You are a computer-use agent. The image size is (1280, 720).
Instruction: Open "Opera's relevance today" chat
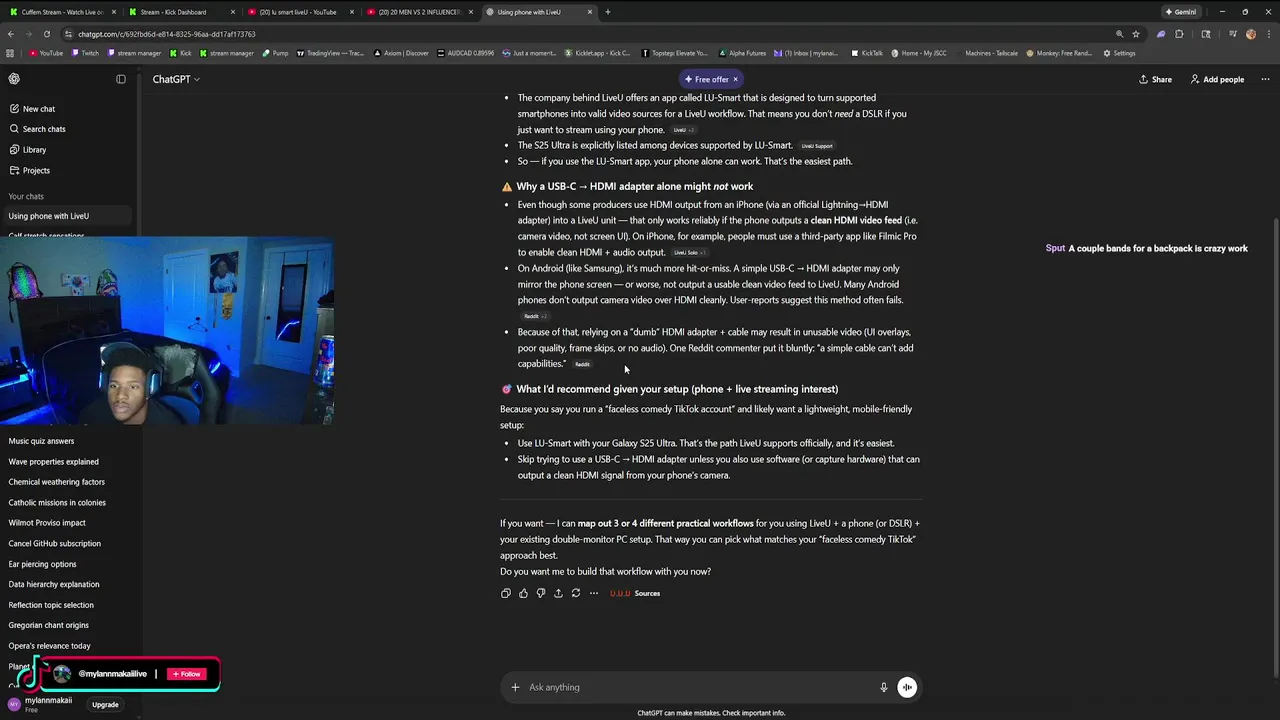click(x=68, y=646)
